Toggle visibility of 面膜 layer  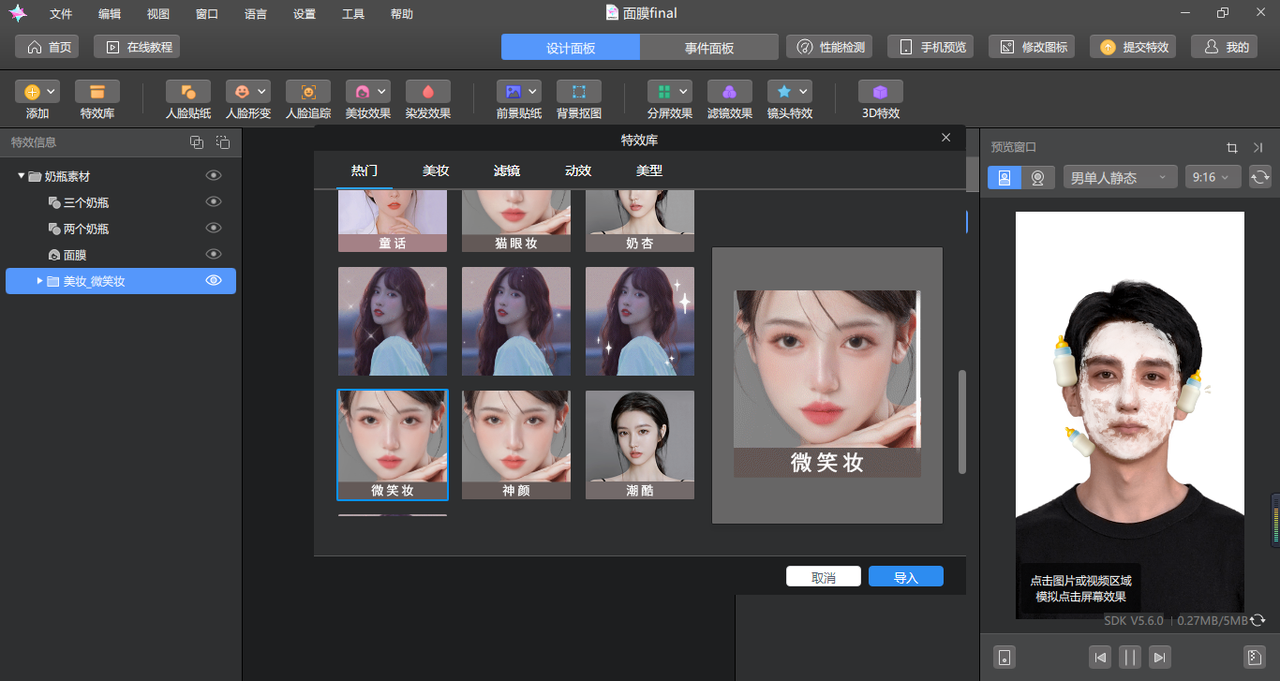213,255
